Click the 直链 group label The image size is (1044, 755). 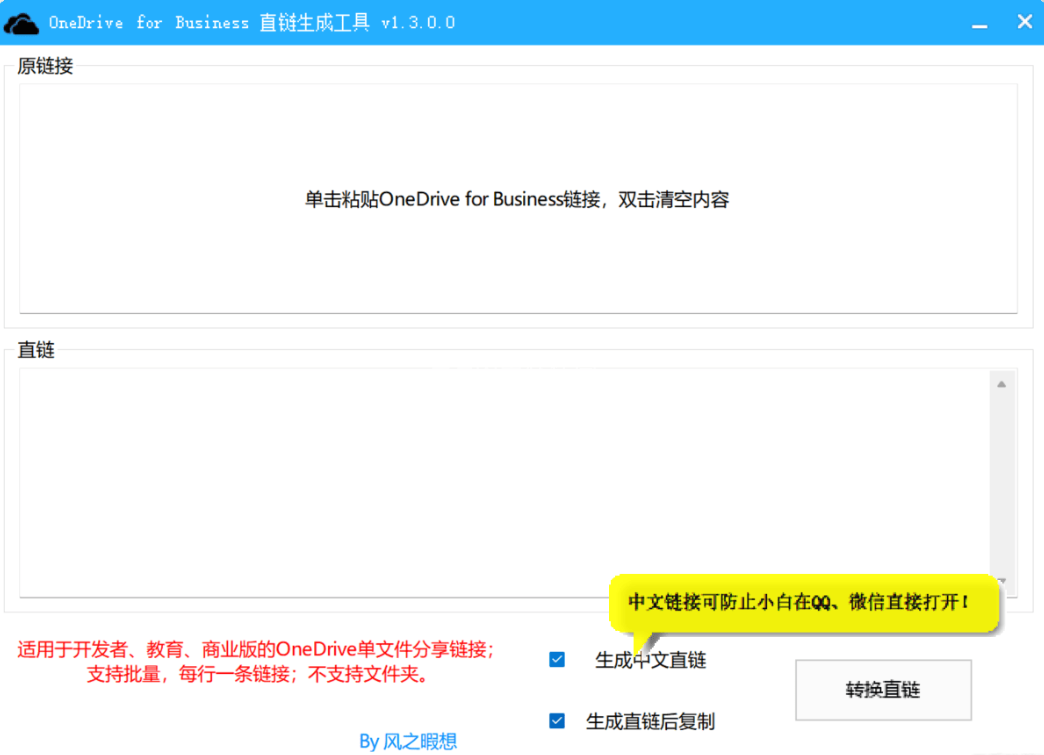point(36,350)
